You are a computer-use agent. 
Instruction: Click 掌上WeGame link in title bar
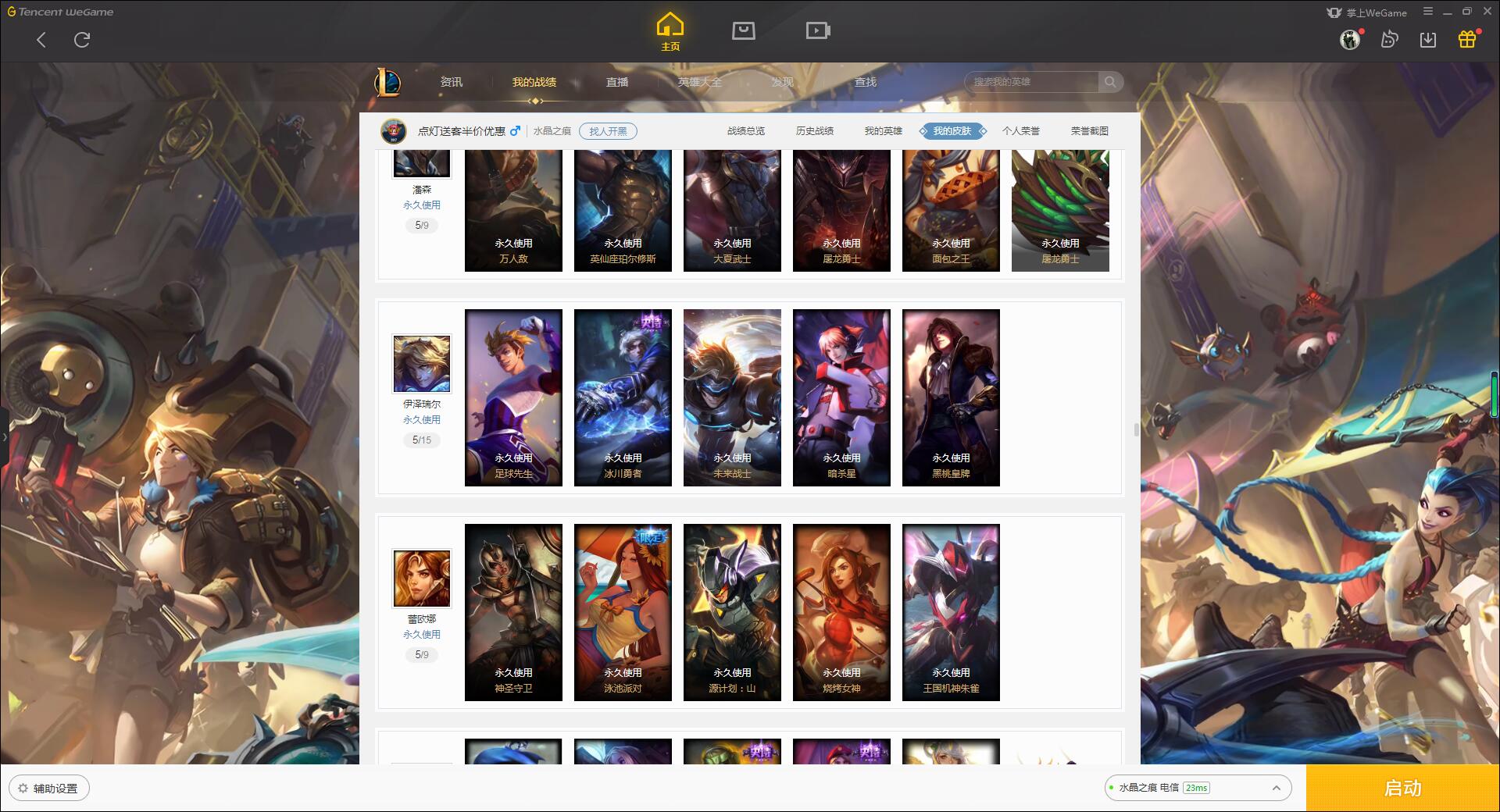pos(1366,12)
